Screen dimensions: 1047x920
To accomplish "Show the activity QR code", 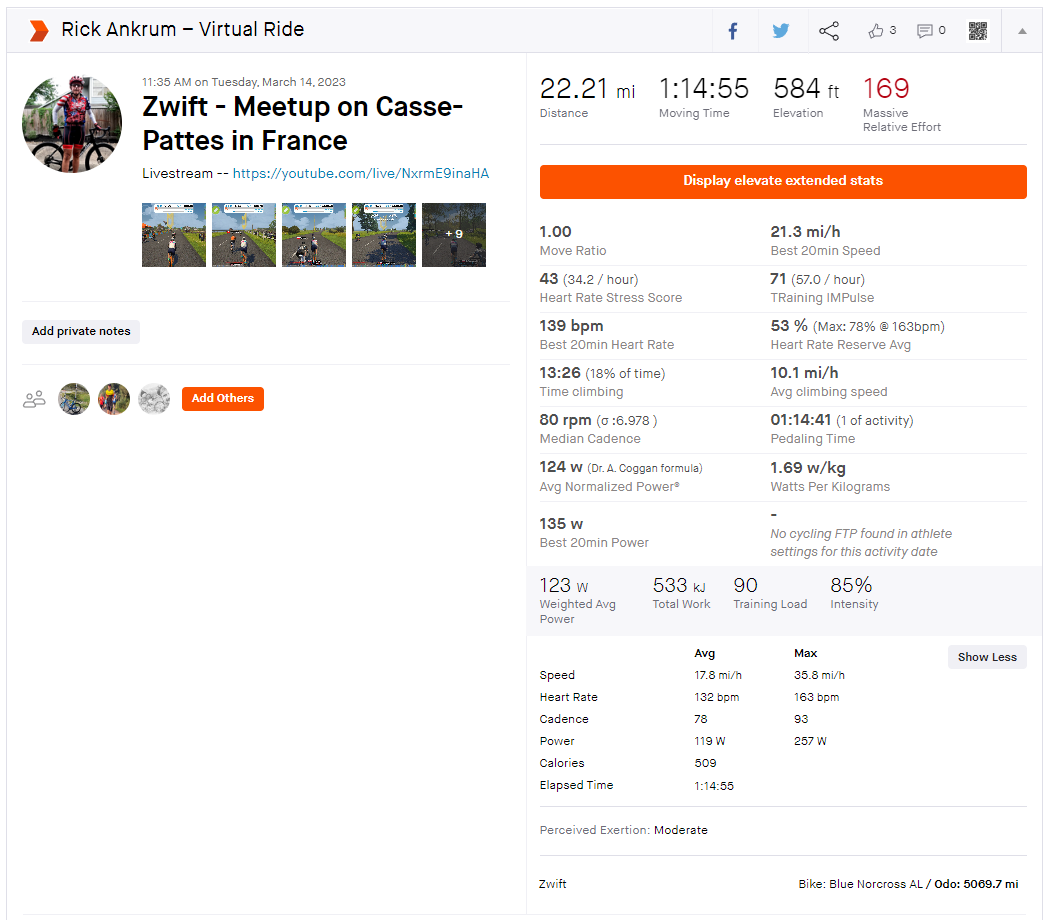I will pos(978,31).
